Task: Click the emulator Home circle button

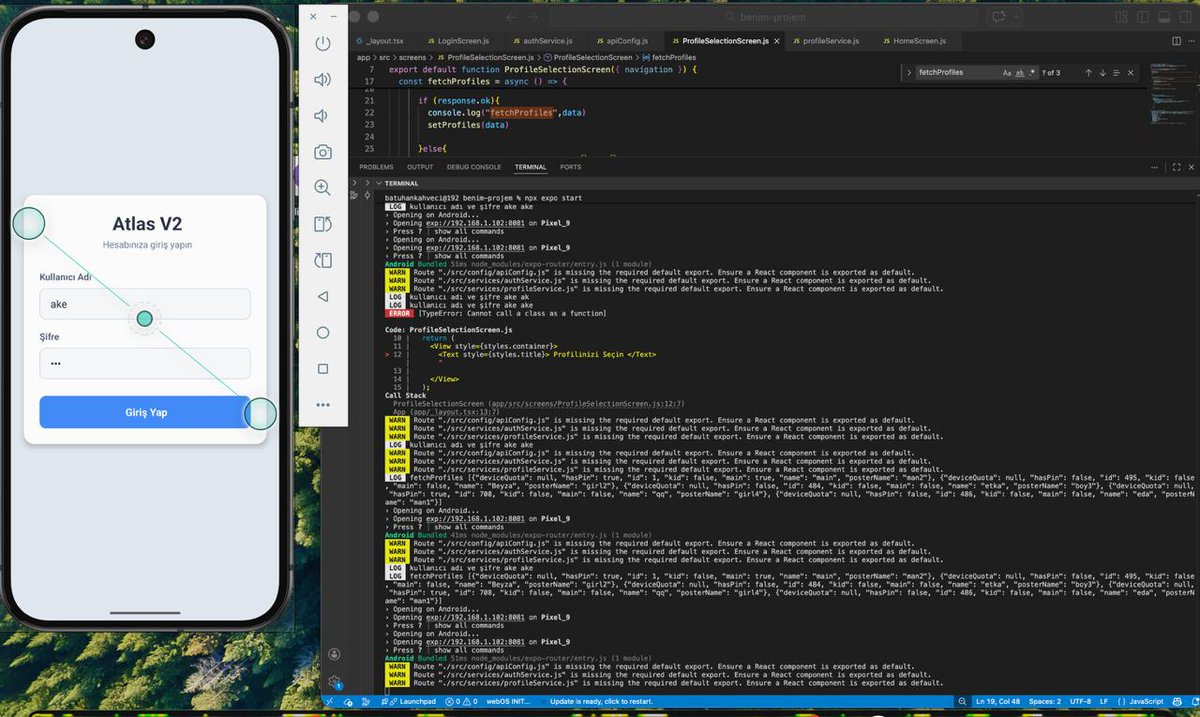Action: pos(322,332)
